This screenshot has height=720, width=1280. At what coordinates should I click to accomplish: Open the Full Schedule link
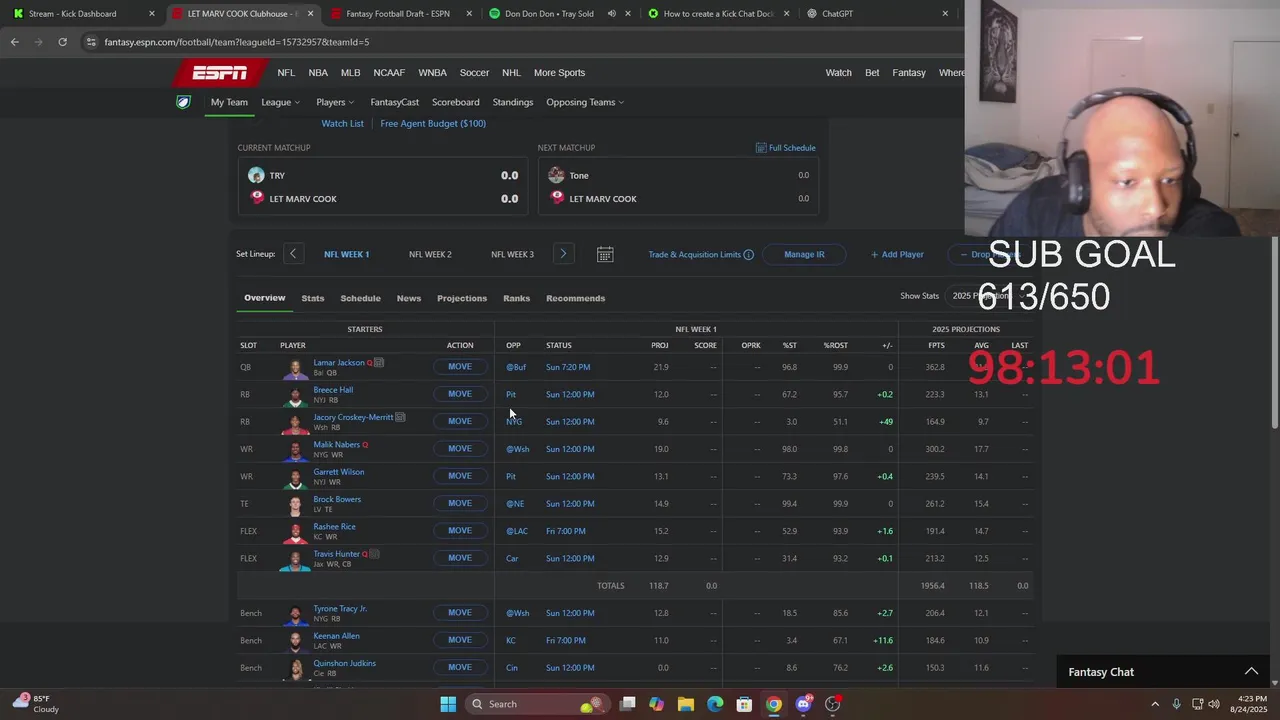[786, 148]
